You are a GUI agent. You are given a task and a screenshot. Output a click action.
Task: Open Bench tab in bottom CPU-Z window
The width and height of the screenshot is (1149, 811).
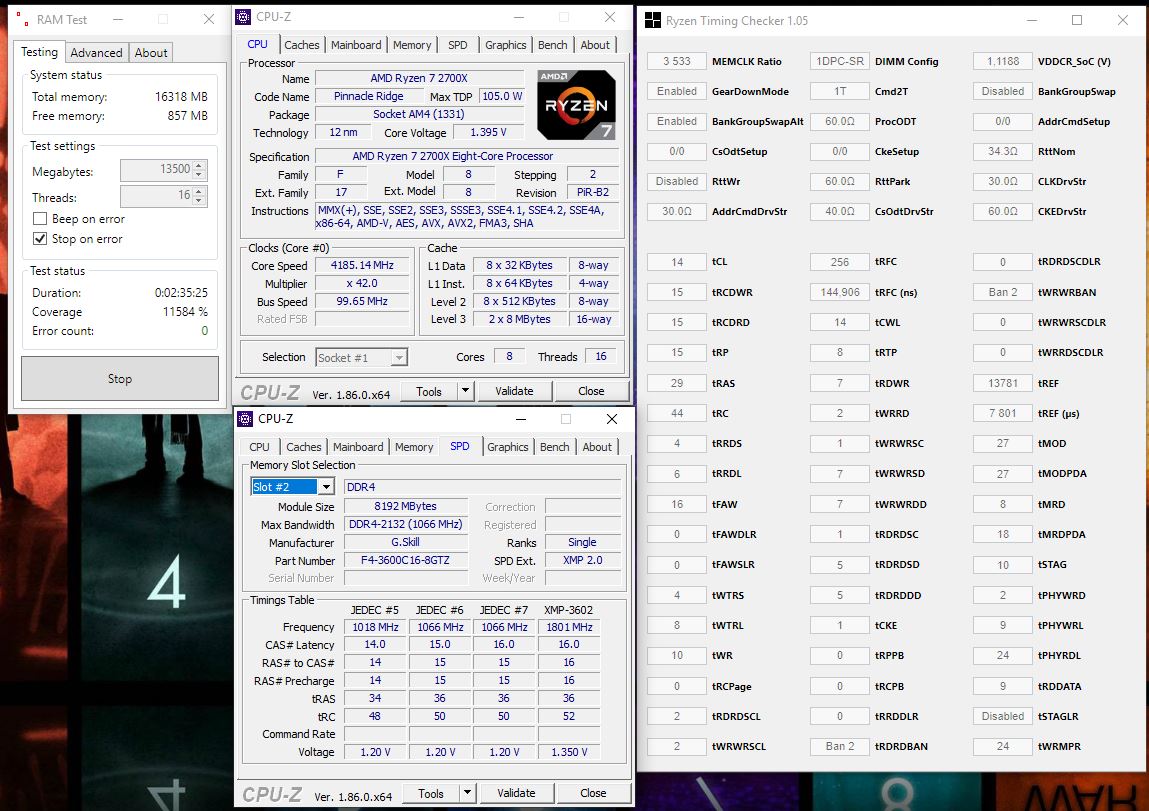[x=555, y=447]
